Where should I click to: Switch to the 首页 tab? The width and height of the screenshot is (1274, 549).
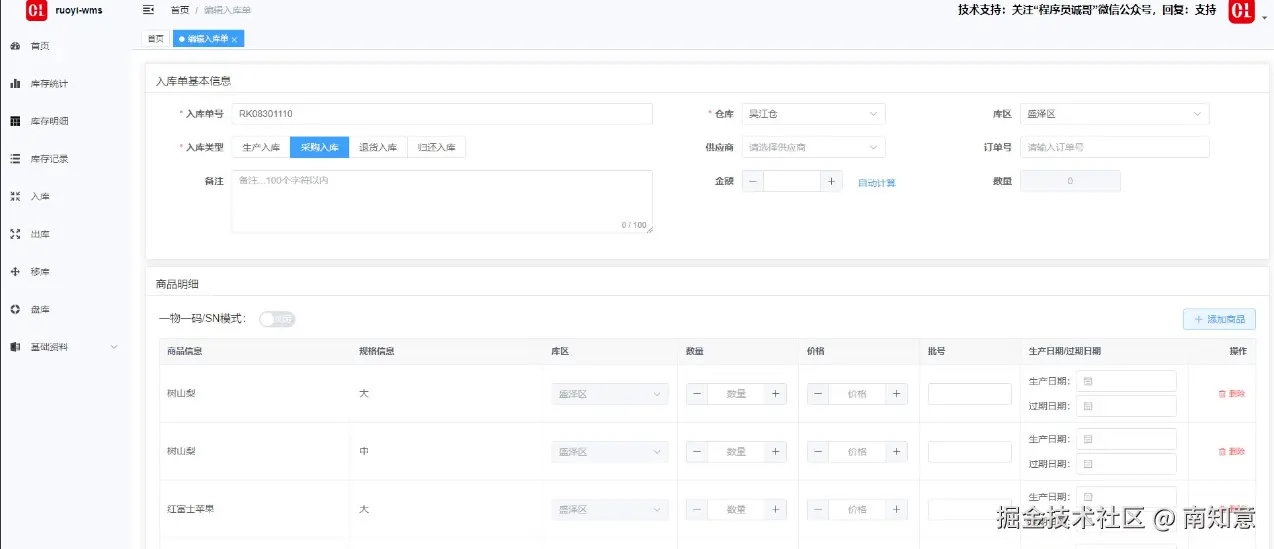pos(155,39)
